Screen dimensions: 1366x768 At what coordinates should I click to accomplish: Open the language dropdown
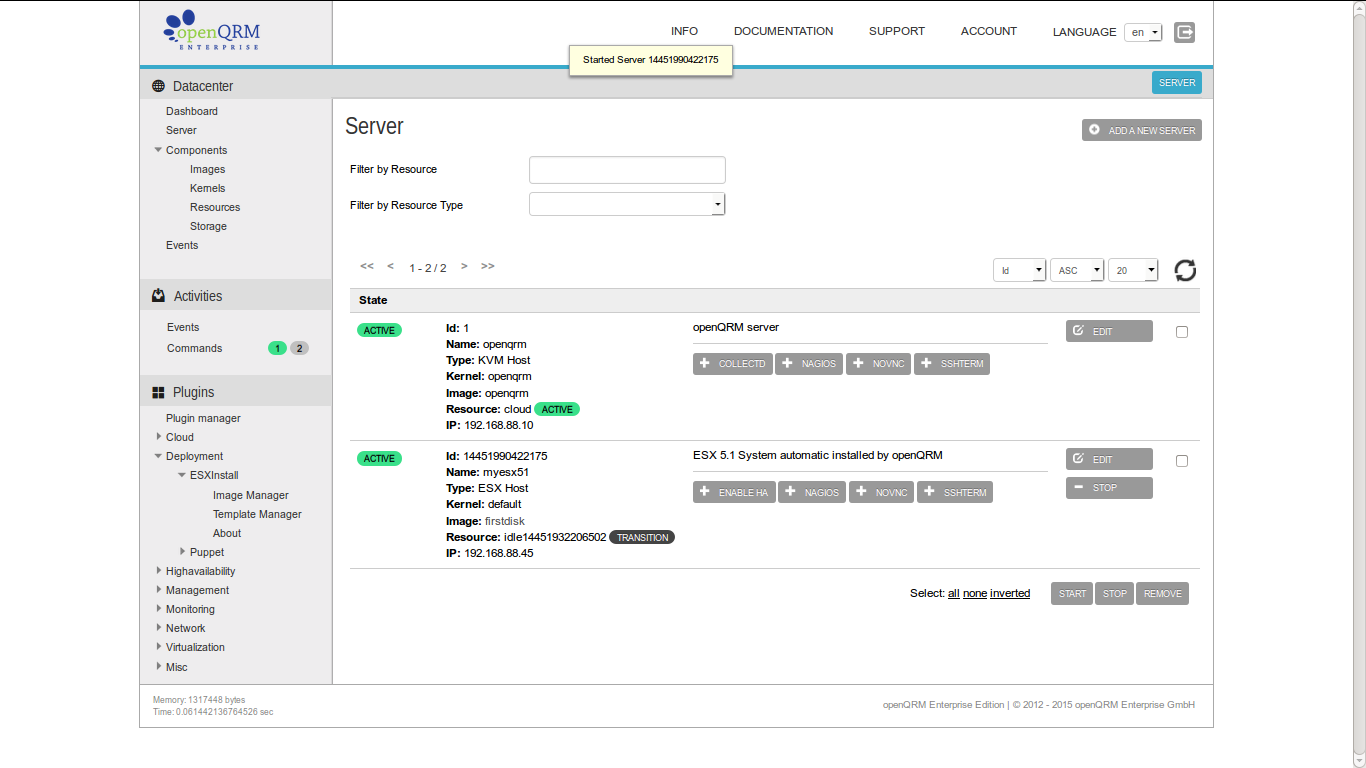pos(1143,32)
